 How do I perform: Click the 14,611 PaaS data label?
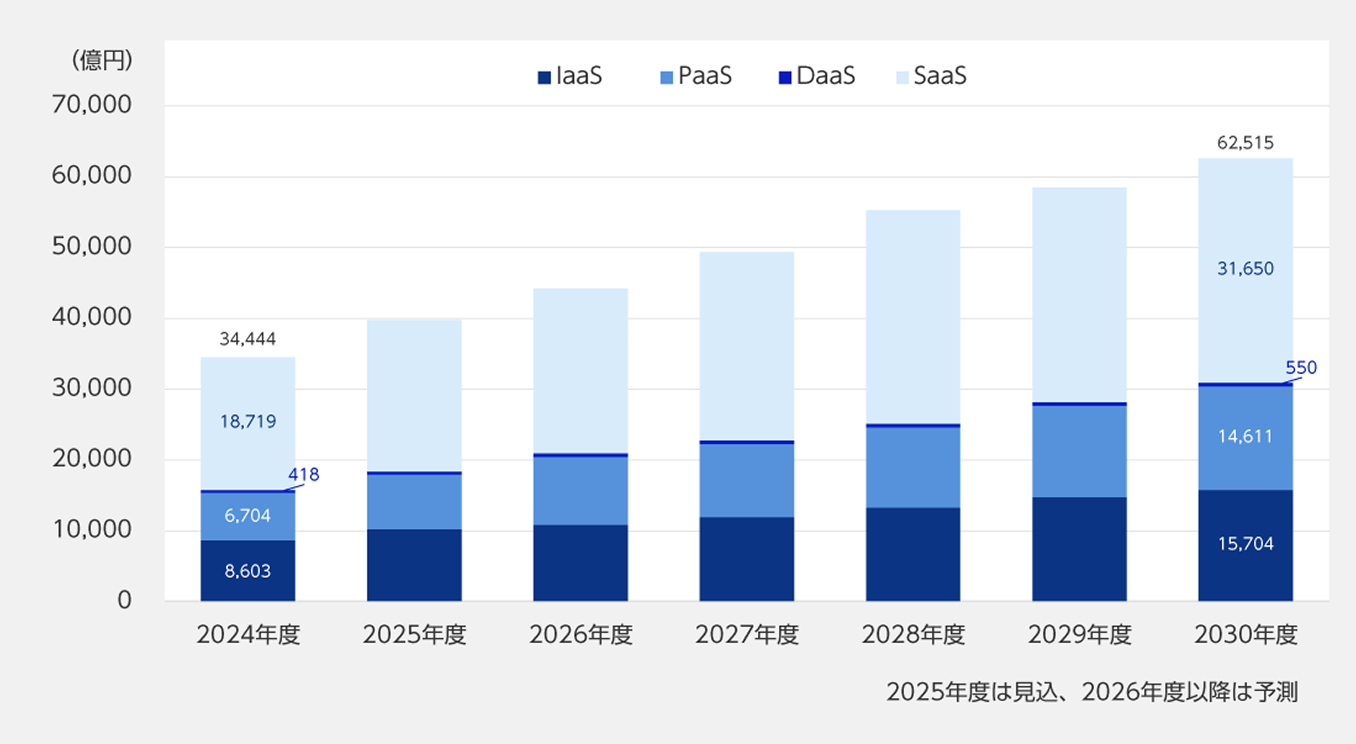point(1245,437)
